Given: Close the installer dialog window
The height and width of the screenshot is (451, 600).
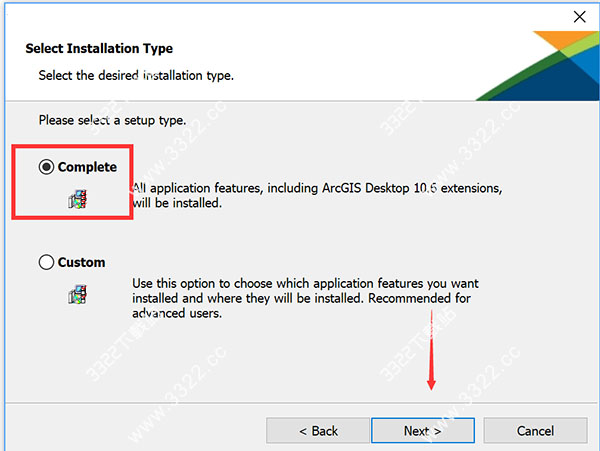Looking at the screenshot, I should (x=579, y=16).
